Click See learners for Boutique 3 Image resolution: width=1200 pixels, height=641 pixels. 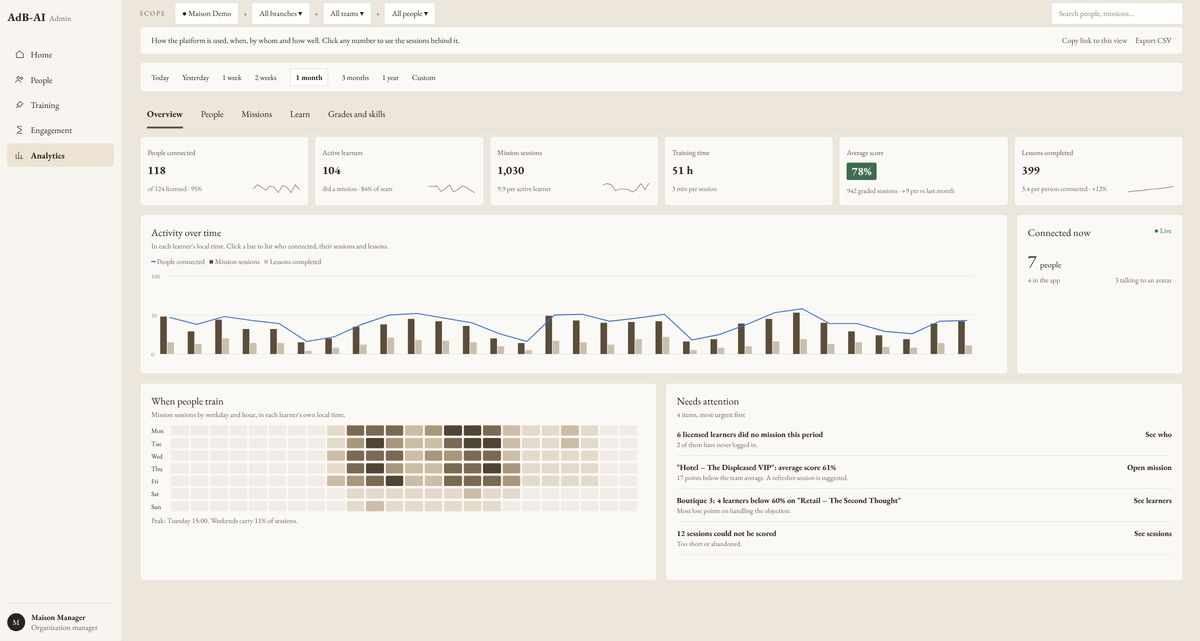click(x=1152, y=501)
